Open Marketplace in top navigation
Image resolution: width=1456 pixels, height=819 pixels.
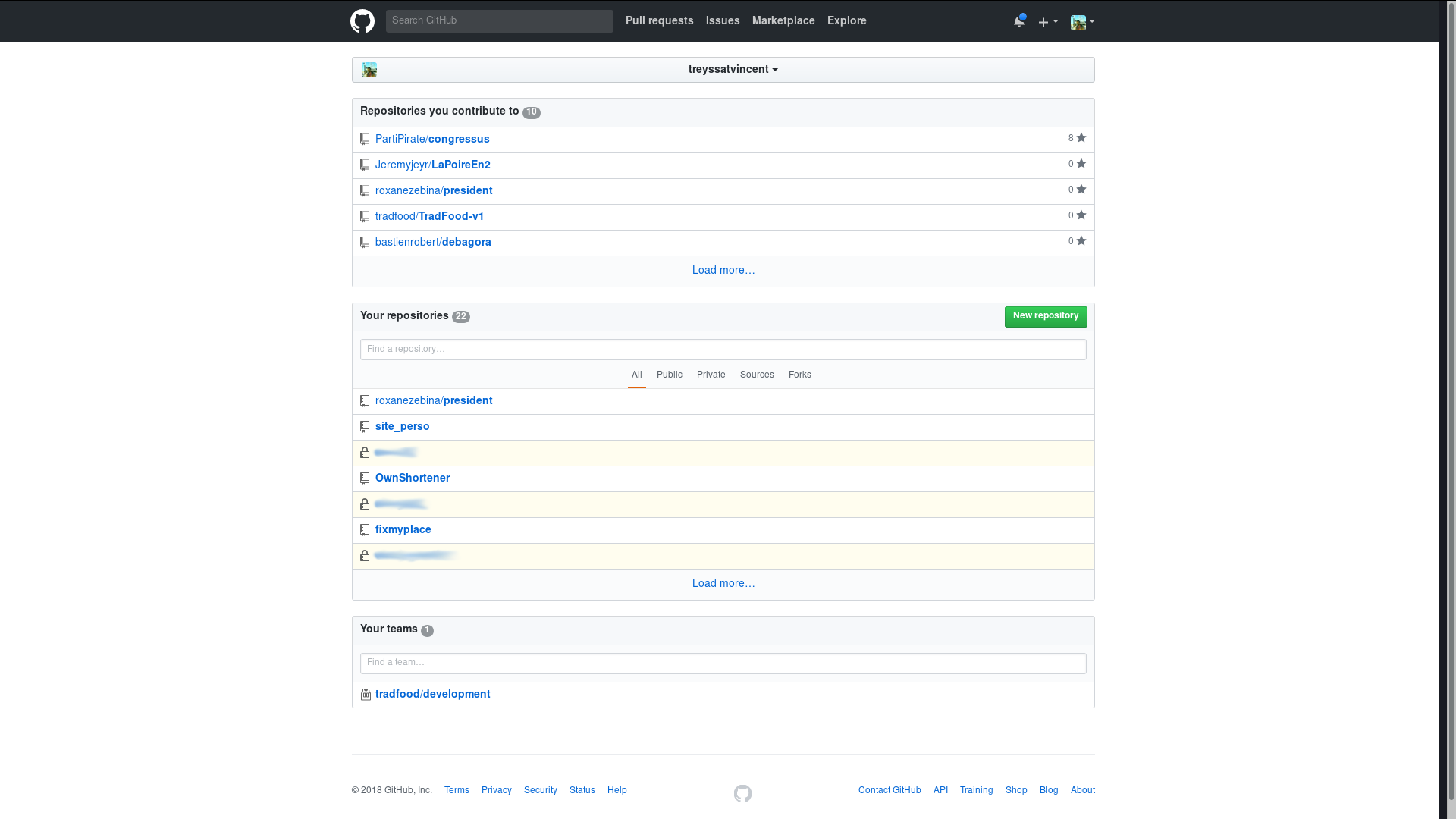click(x=783, y=21)
